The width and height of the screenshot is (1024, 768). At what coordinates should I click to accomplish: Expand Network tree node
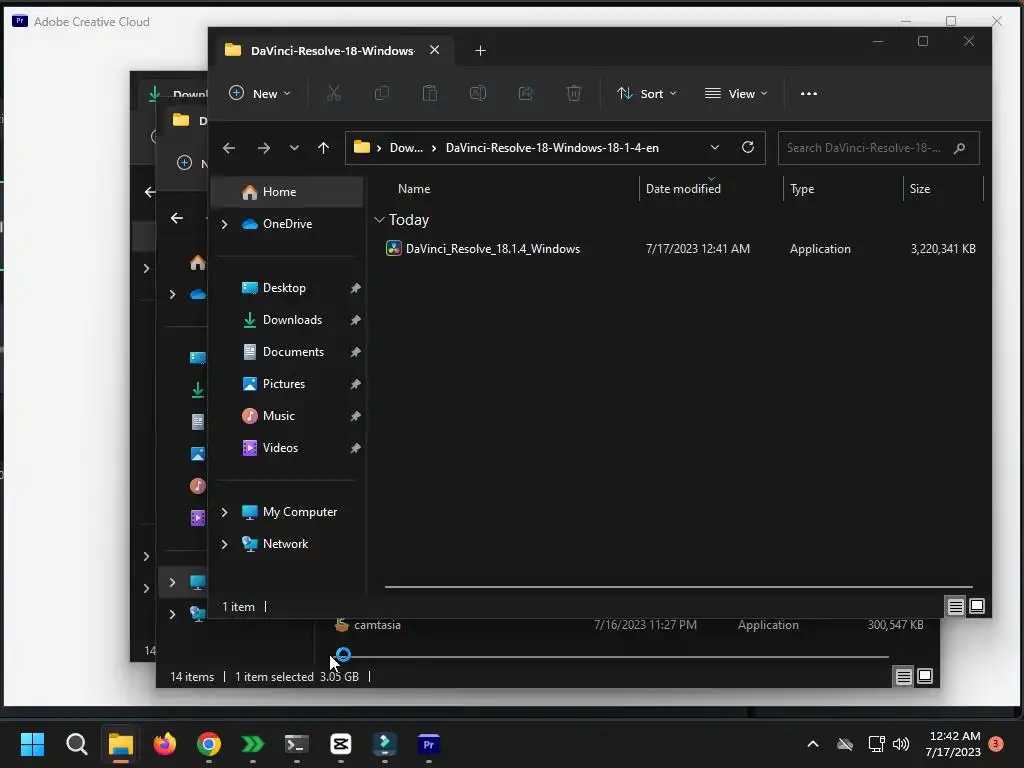click(x=224, y=544)
